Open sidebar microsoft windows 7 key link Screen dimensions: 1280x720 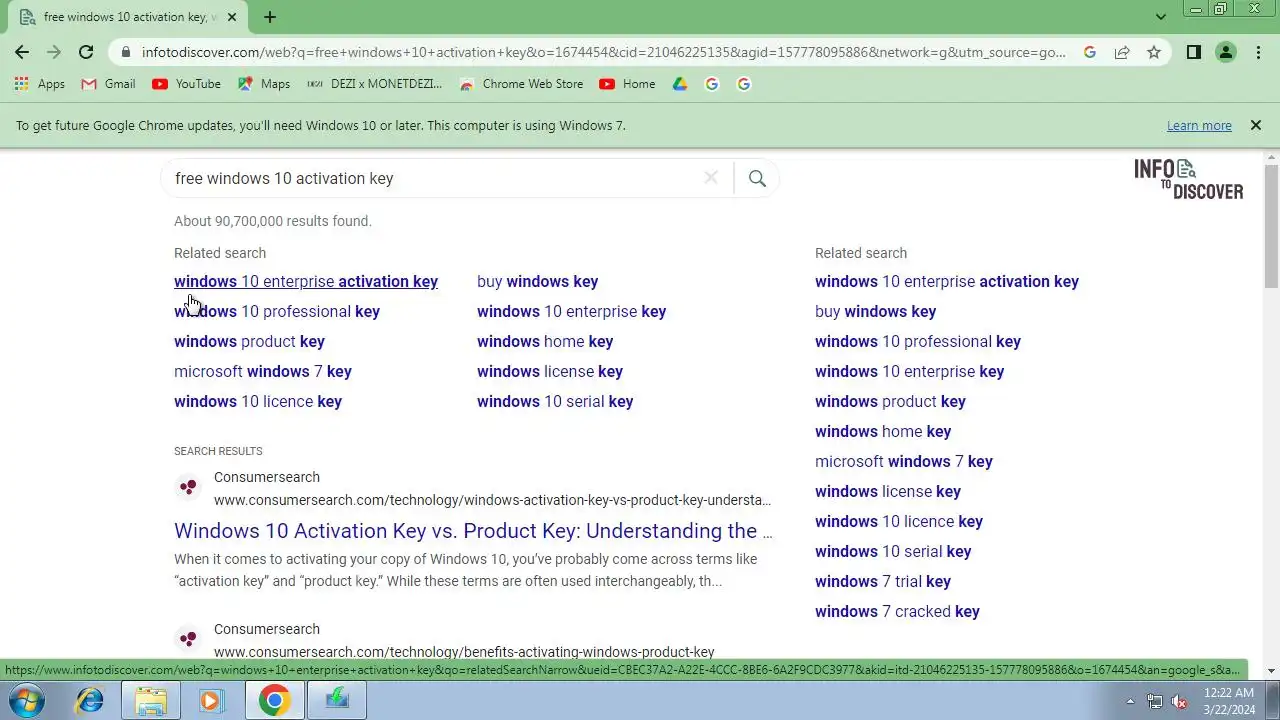coord(904,462)
